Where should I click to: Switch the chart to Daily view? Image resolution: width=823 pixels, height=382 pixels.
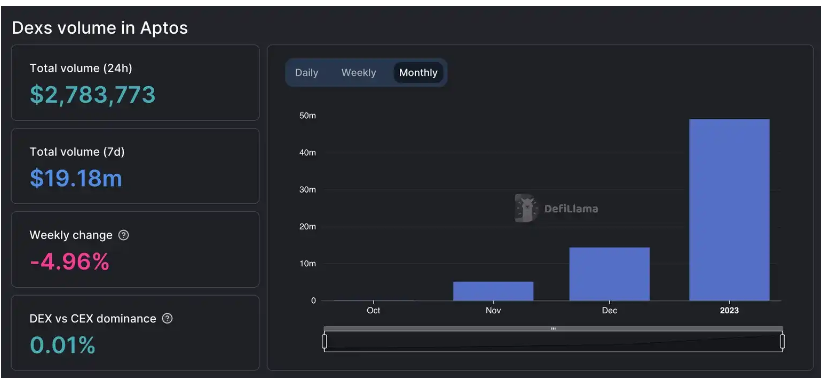[x=307, y=72]
